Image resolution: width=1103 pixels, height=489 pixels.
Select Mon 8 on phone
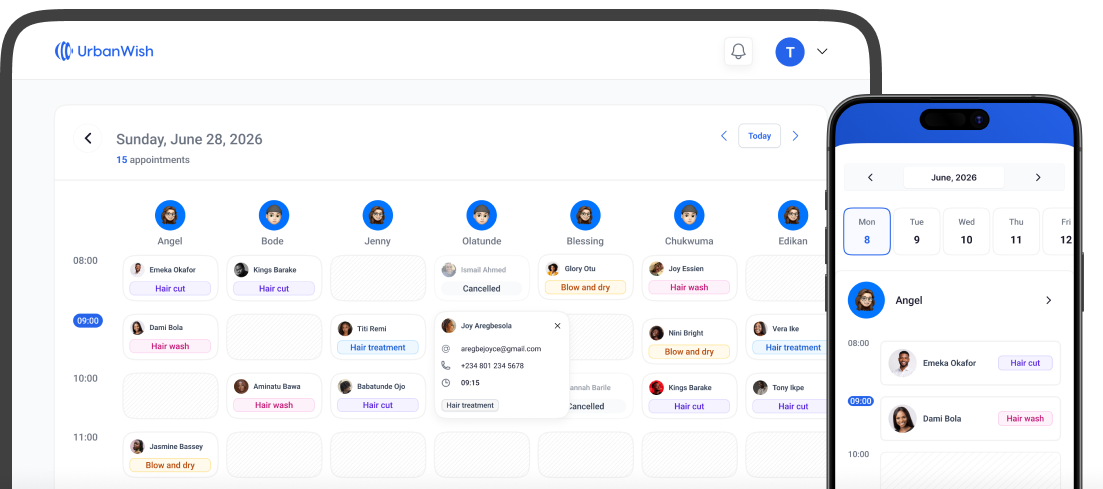click(867, 231)
